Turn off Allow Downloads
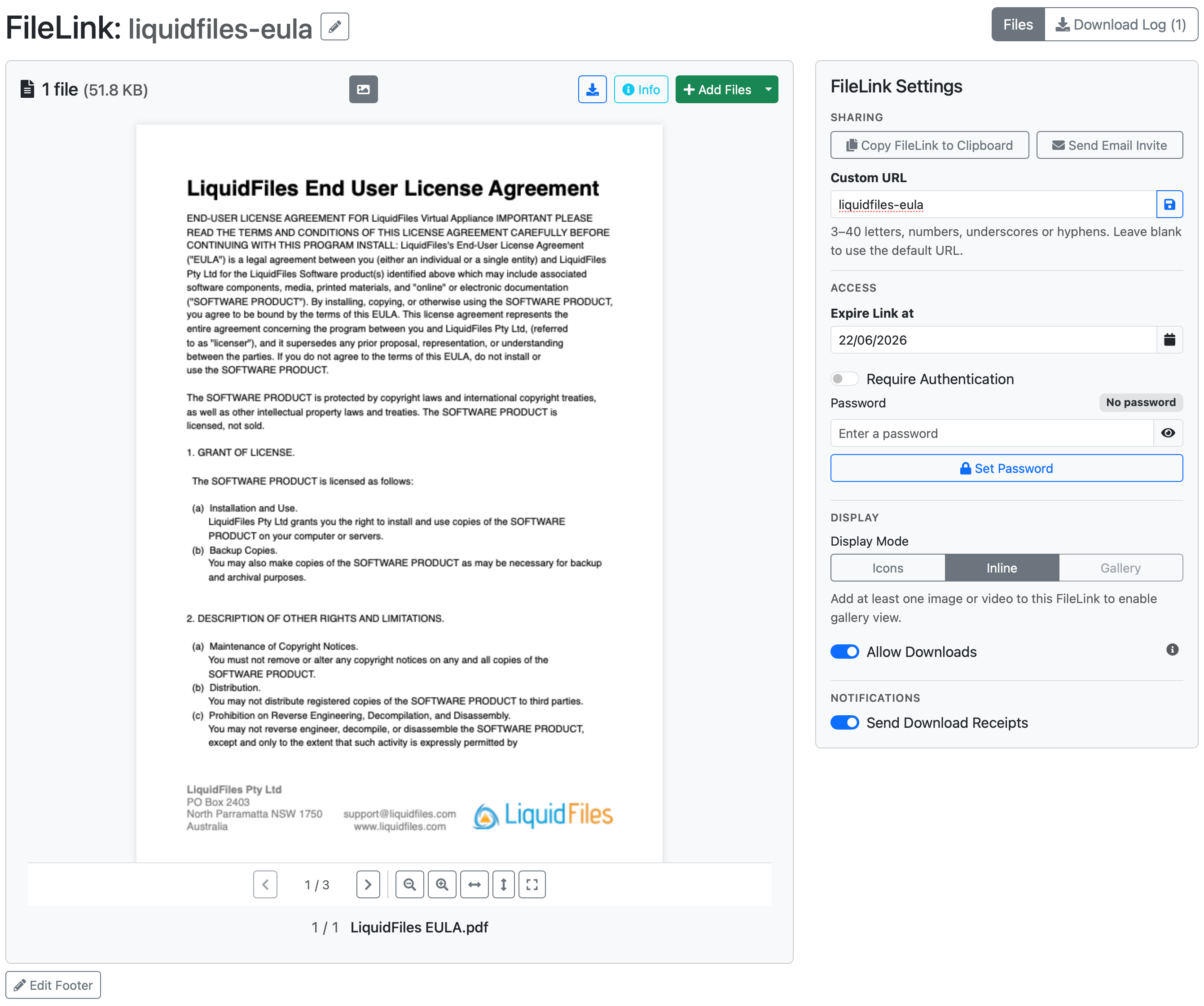This screenshot has width=1204, height=1006. (844, 652)
